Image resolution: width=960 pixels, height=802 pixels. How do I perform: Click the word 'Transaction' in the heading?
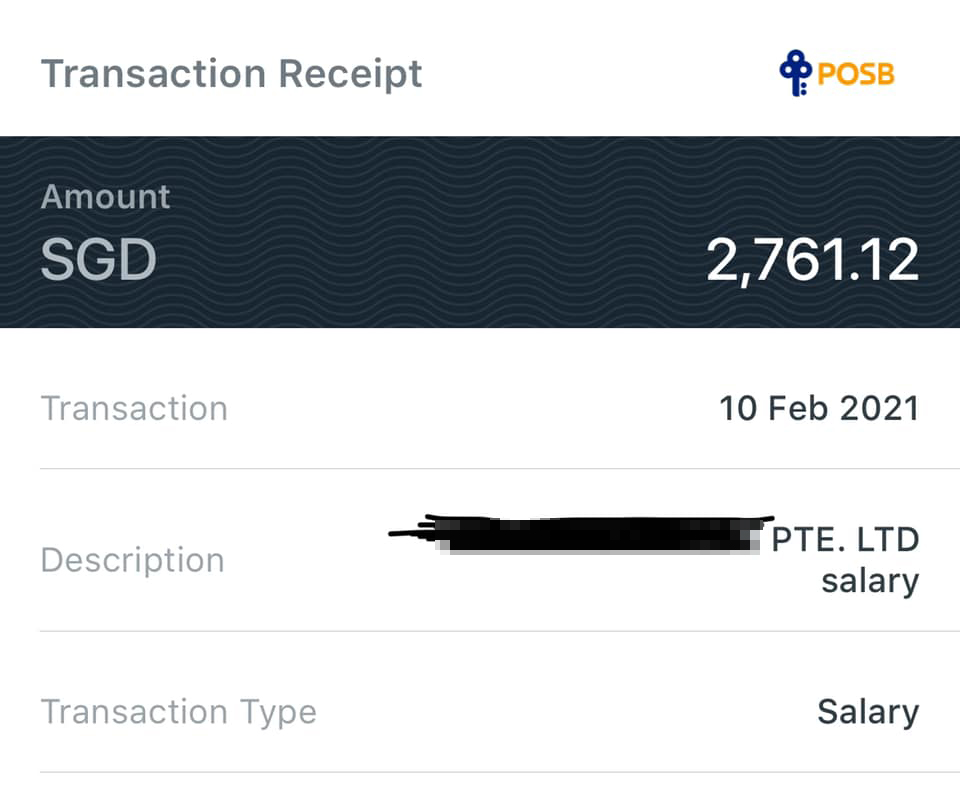tap(153, 74)
